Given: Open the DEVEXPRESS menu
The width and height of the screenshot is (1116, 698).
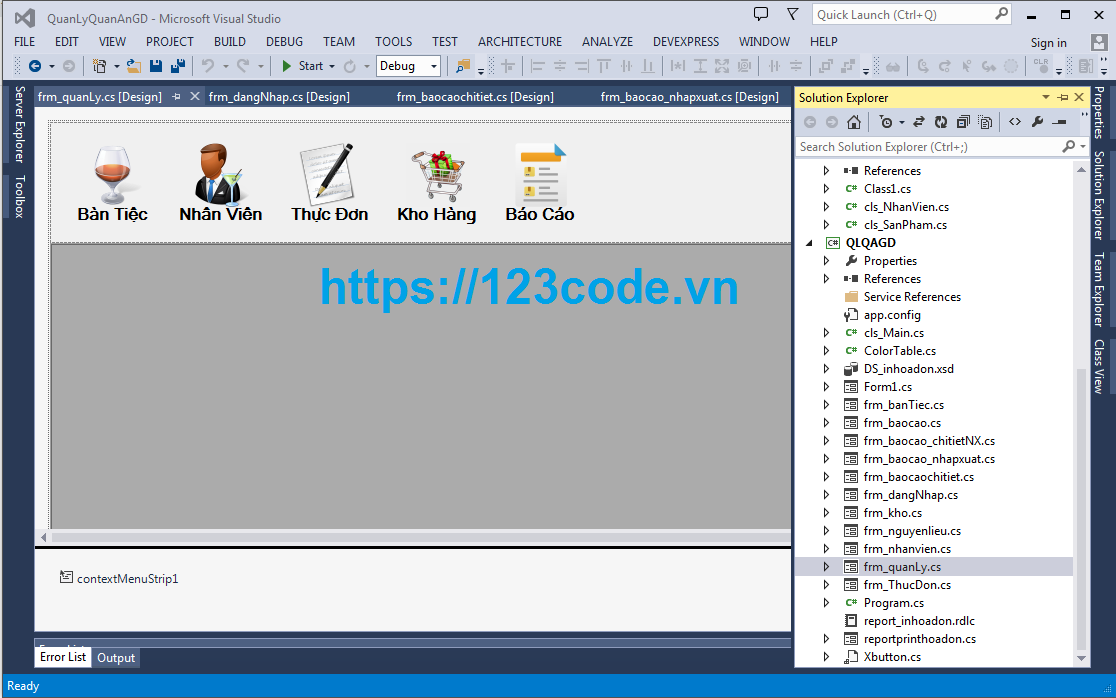Looking at the screenshot, I should click(685, 41).
